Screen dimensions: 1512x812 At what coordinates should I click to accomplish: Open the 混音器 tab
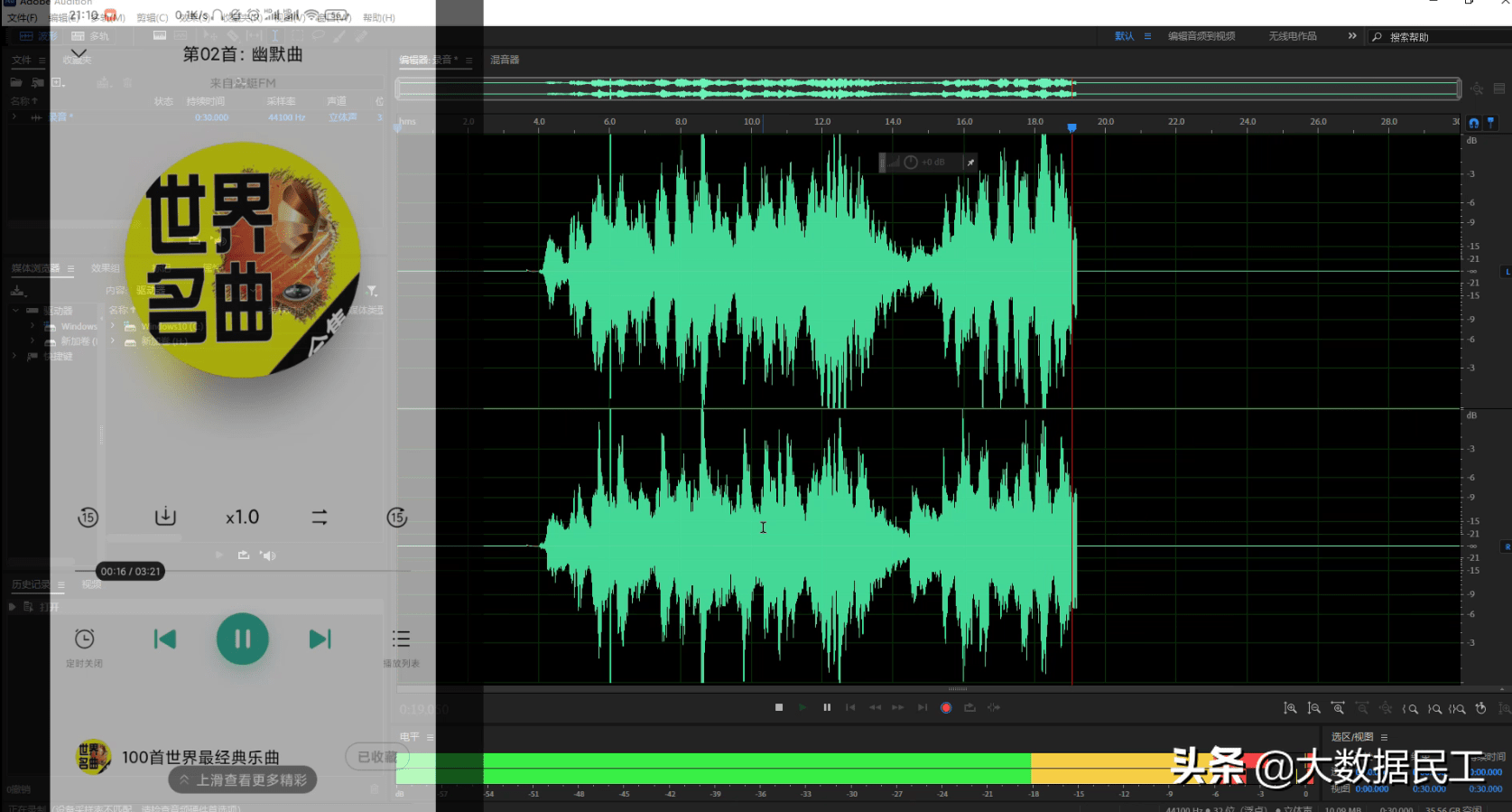click(x=505, y=60)
